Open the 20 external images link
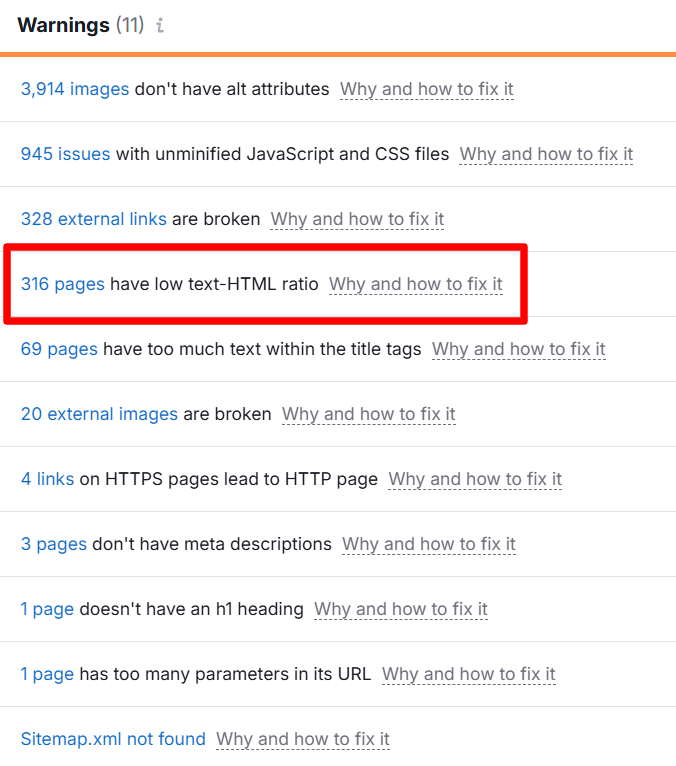 (x=99, y=414)
